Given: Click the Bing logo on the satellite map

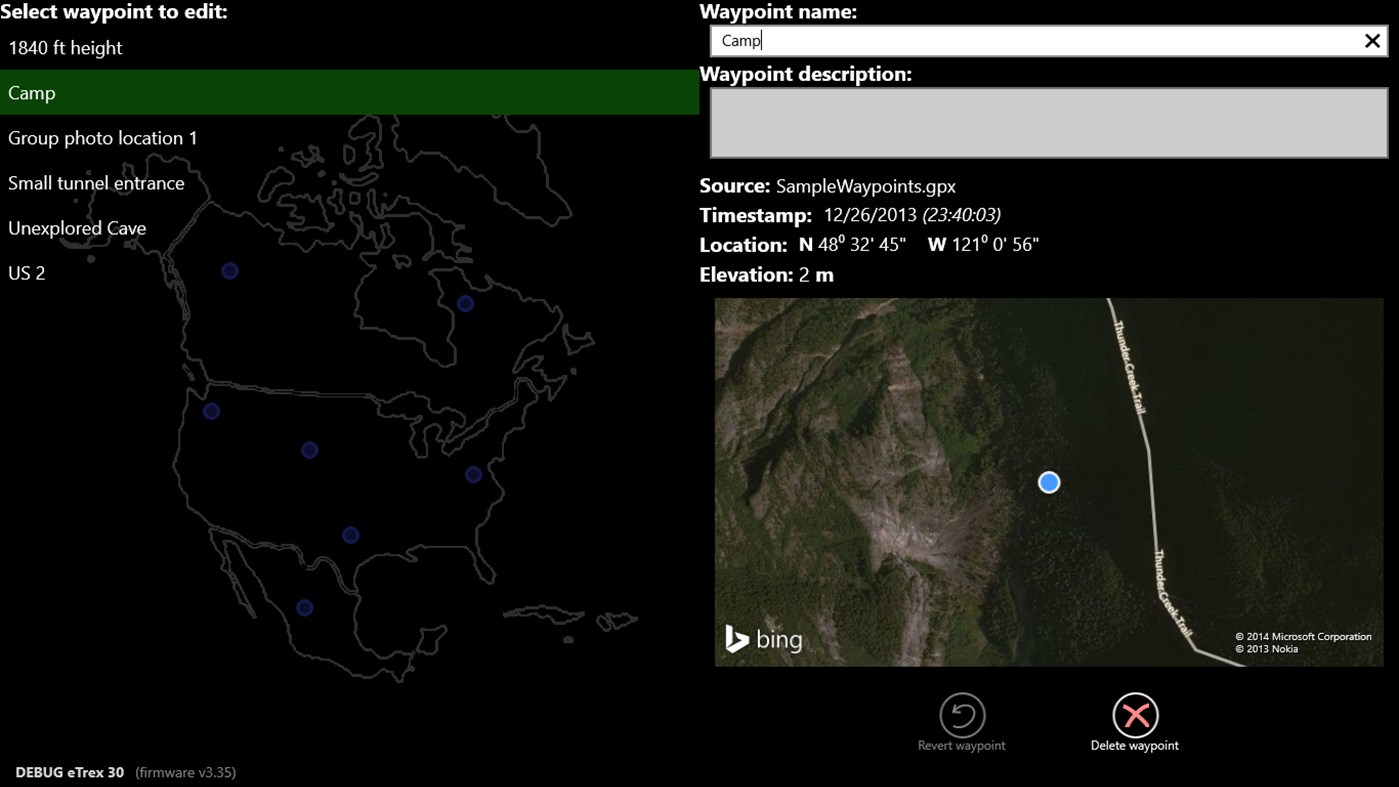Looking at the screenshot, I should click(764, 638).
